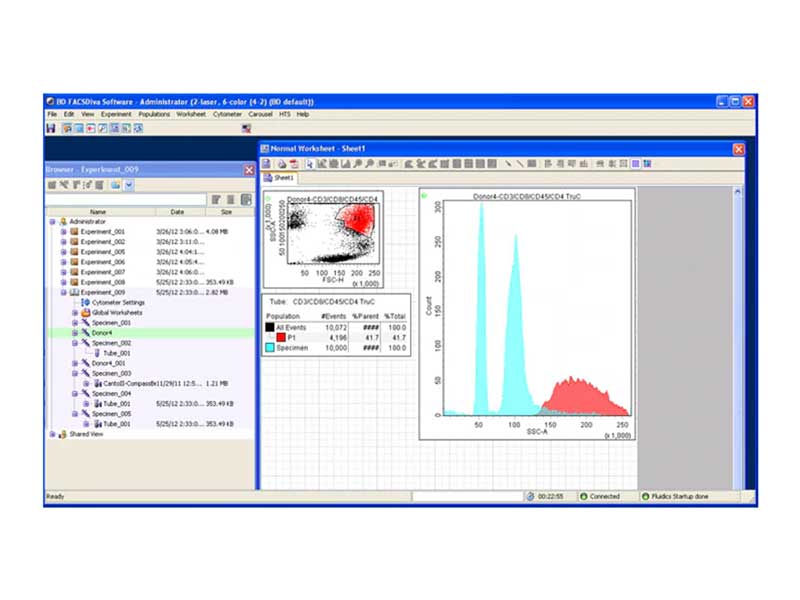Open the Cytometer menu
This screenshot has width=800, height=600.
point(227,115)
